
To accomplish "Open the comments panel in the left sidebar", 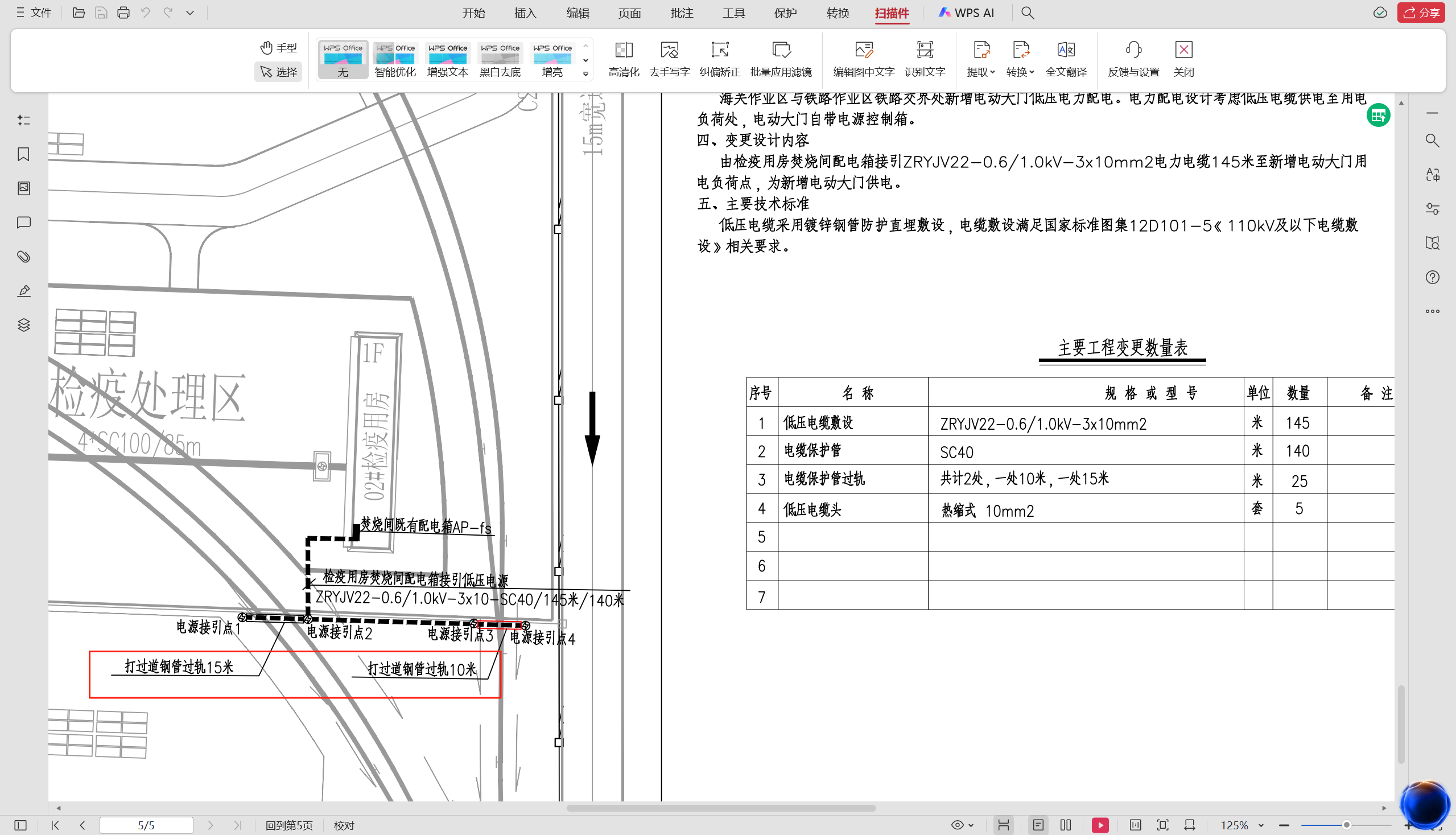I will (x=23, y=223).
